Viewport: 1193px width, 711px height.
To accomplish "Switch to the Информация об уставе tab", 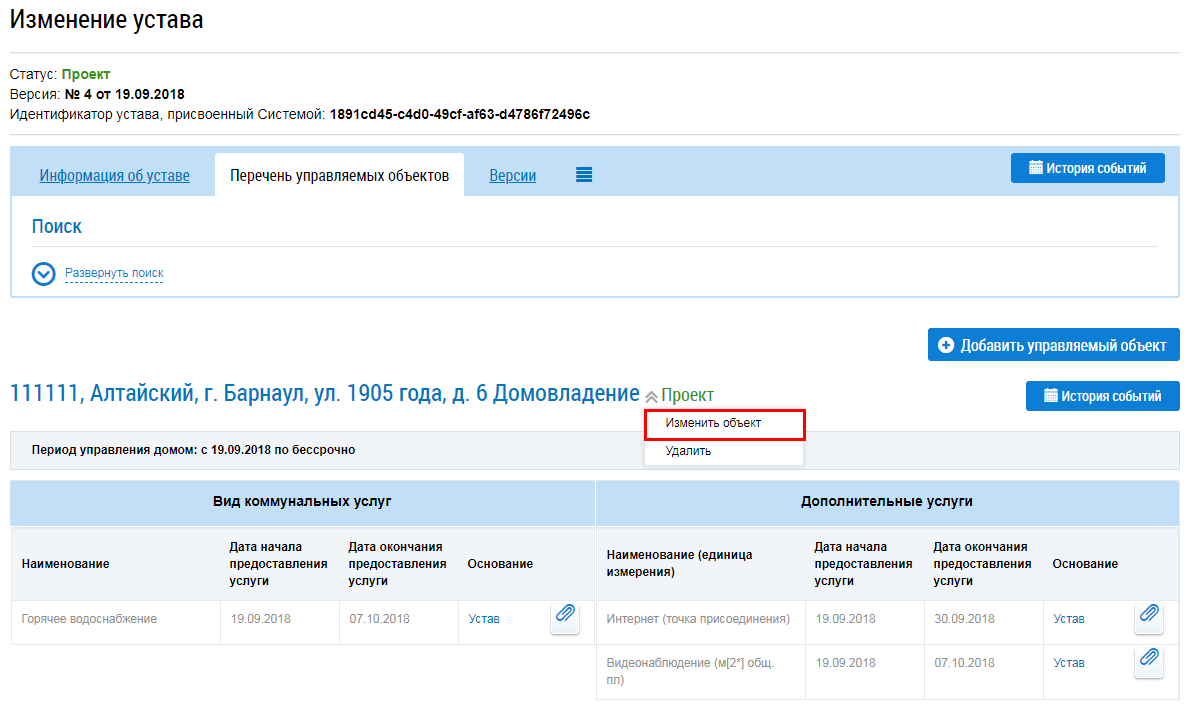I will pos(114,176).
